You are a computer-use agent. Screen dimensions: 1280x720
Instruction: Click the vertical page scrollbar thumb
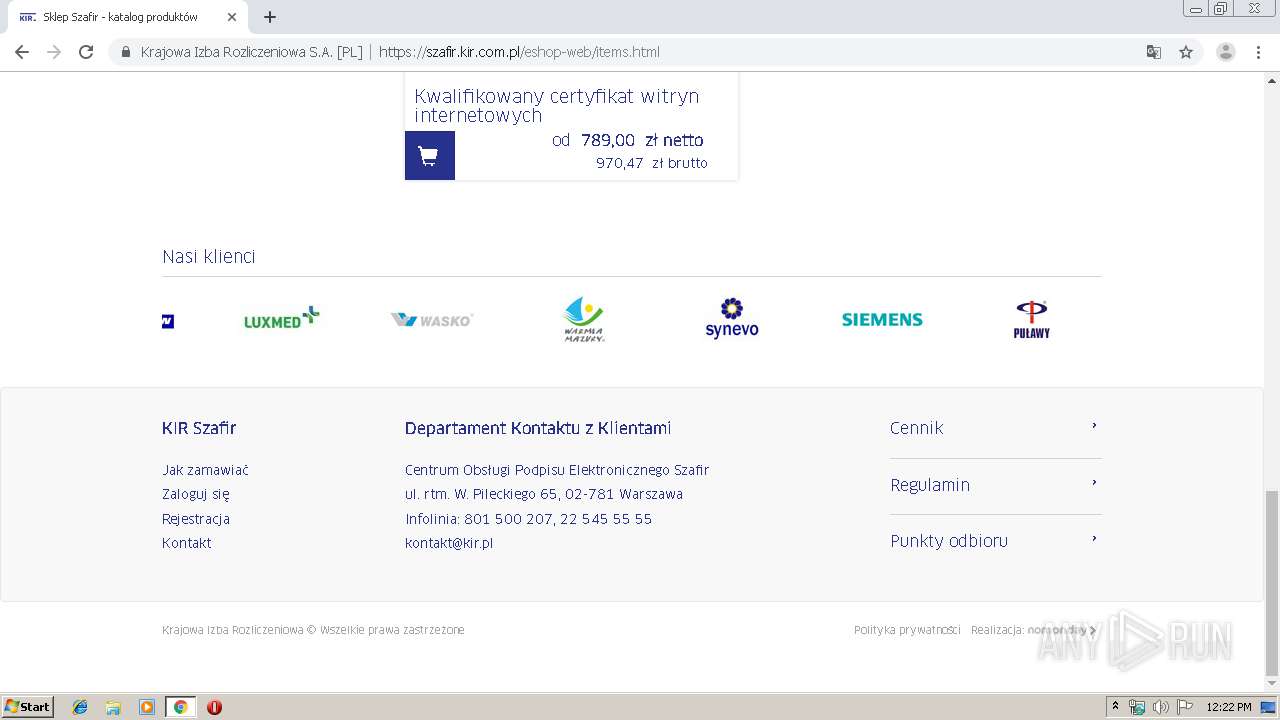pyautogui.click(x=1271, y=583)
